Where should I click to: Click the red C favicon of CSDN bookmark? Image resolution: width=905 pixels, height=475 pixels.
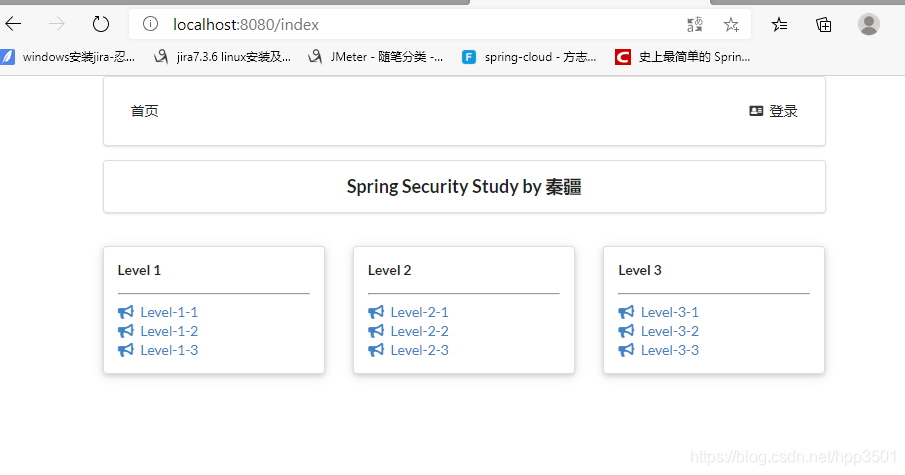[623, 57]
